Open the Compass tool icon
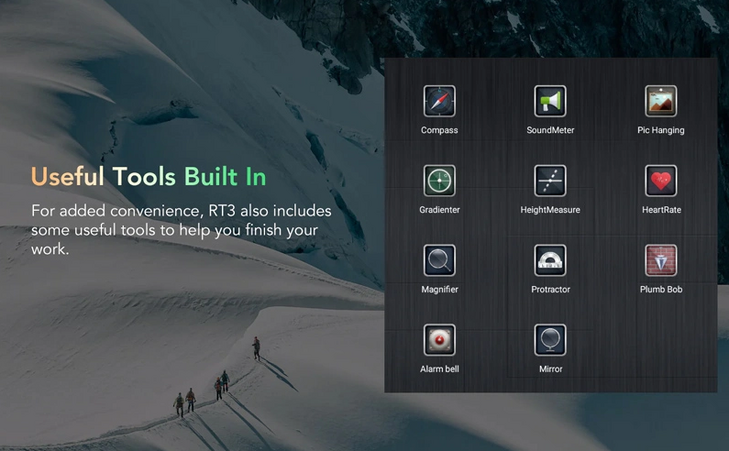Viewport: 729px width, 451px height. tap(439, 101)
